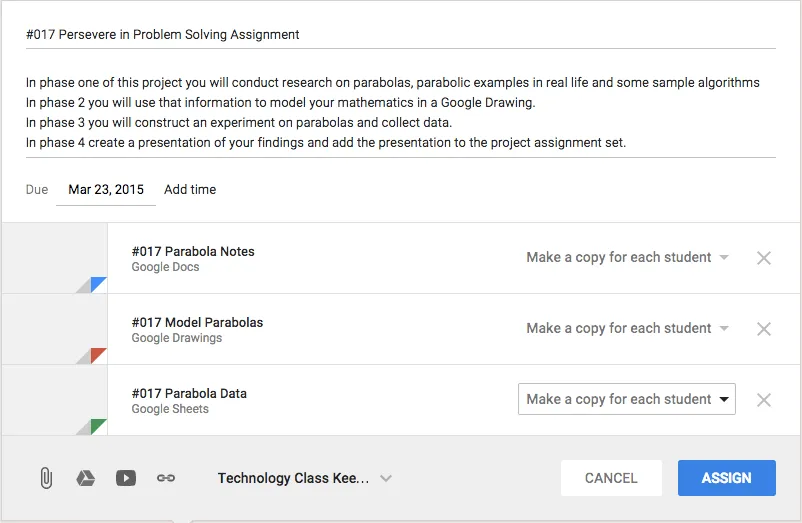802x523 pixels.
Task: Click the assignment title text field
Action: click(400, 34)
